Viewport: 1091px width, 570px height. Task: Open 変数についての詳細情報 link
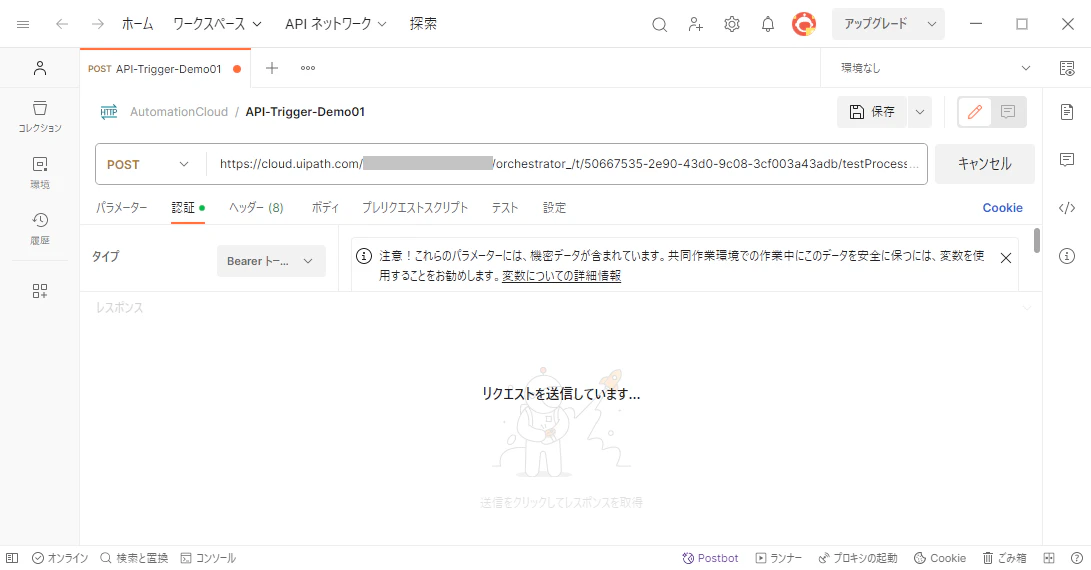[562, 276]
